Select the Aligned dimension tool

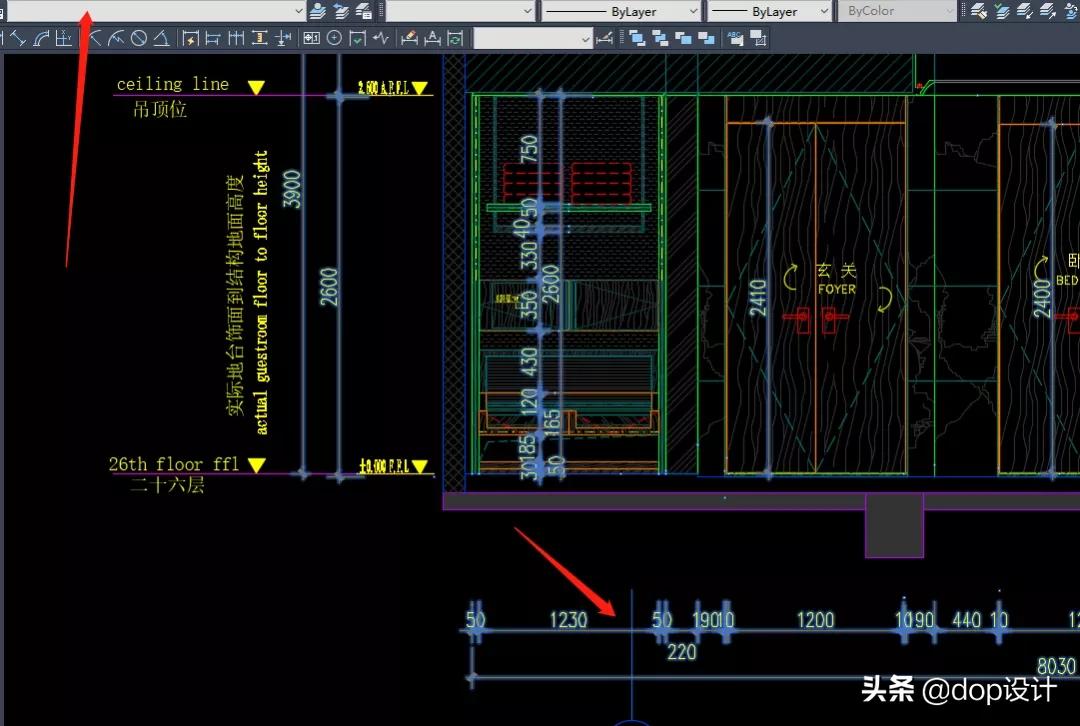click(x=18, y=39)
